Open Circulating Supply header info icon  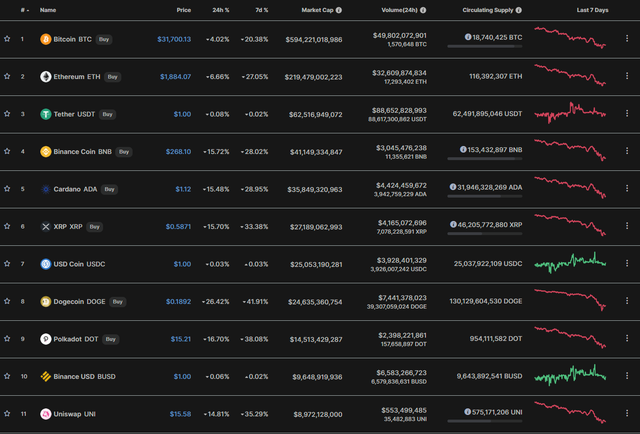pyautogui.click(x=519, y=10)
